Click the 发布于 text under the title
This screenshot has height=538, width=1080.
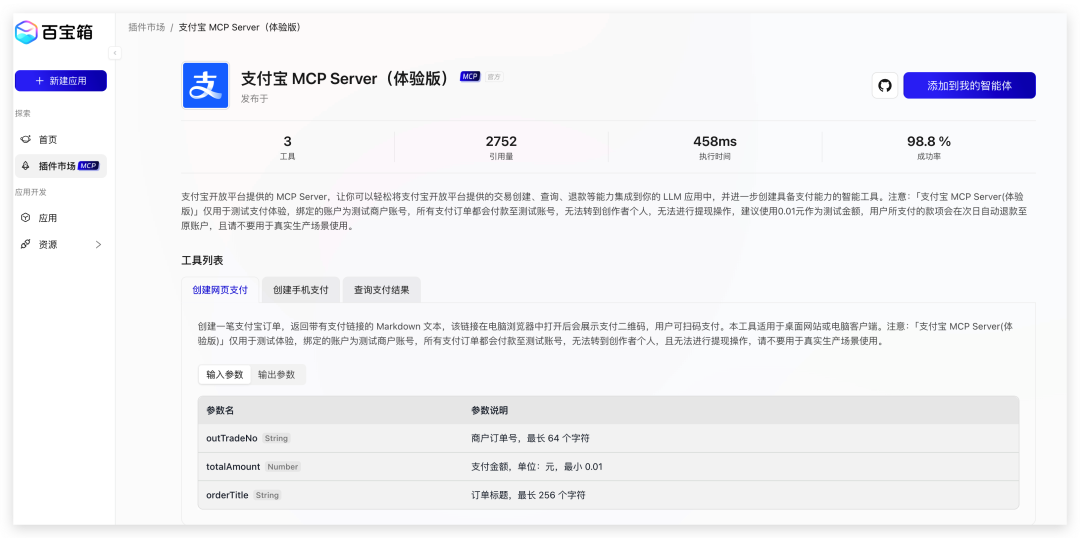point(254,99)
